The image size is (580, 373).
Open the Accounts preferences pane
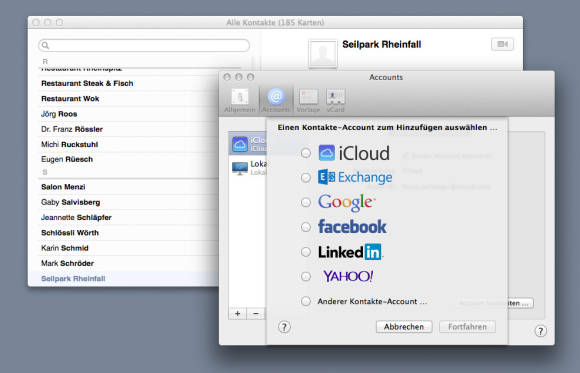pyautogui.click(x=276, y=100)
